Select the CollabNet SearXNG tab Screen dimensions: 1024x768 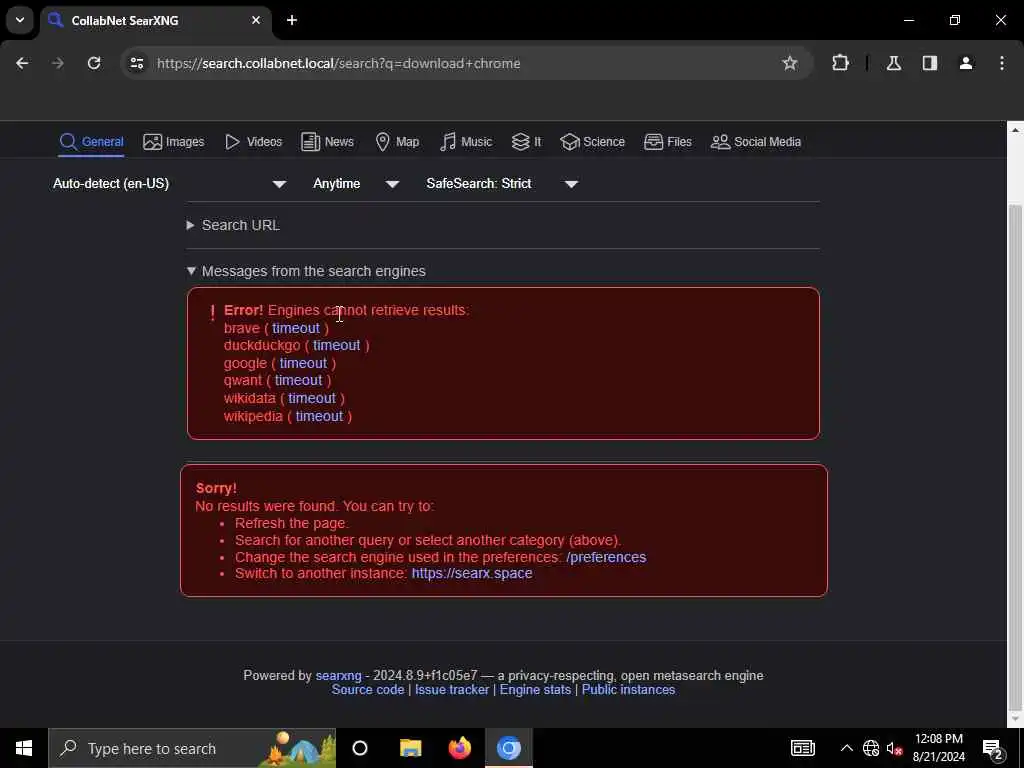coord(155,21)
